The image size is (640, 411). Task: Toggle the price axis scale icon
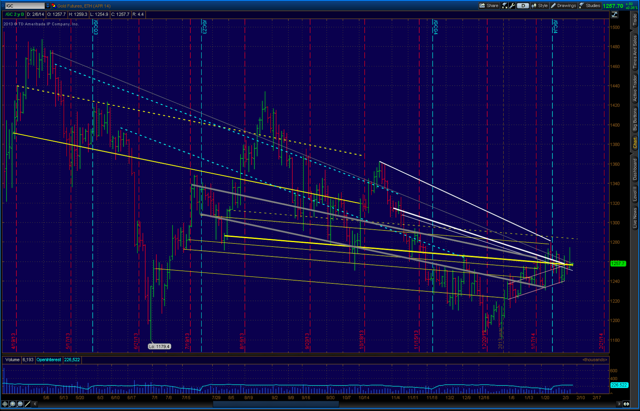[614, 14]
